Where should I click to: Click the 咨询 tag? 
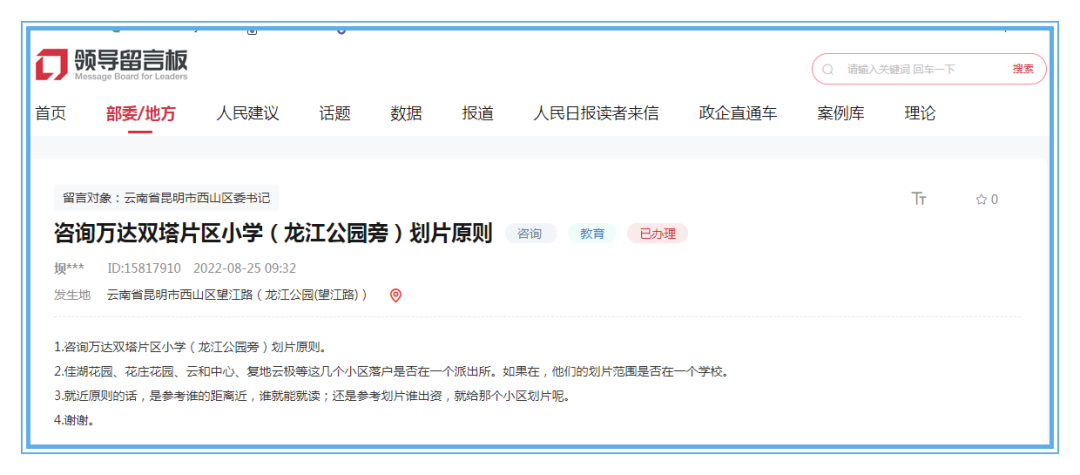[531, 234]
